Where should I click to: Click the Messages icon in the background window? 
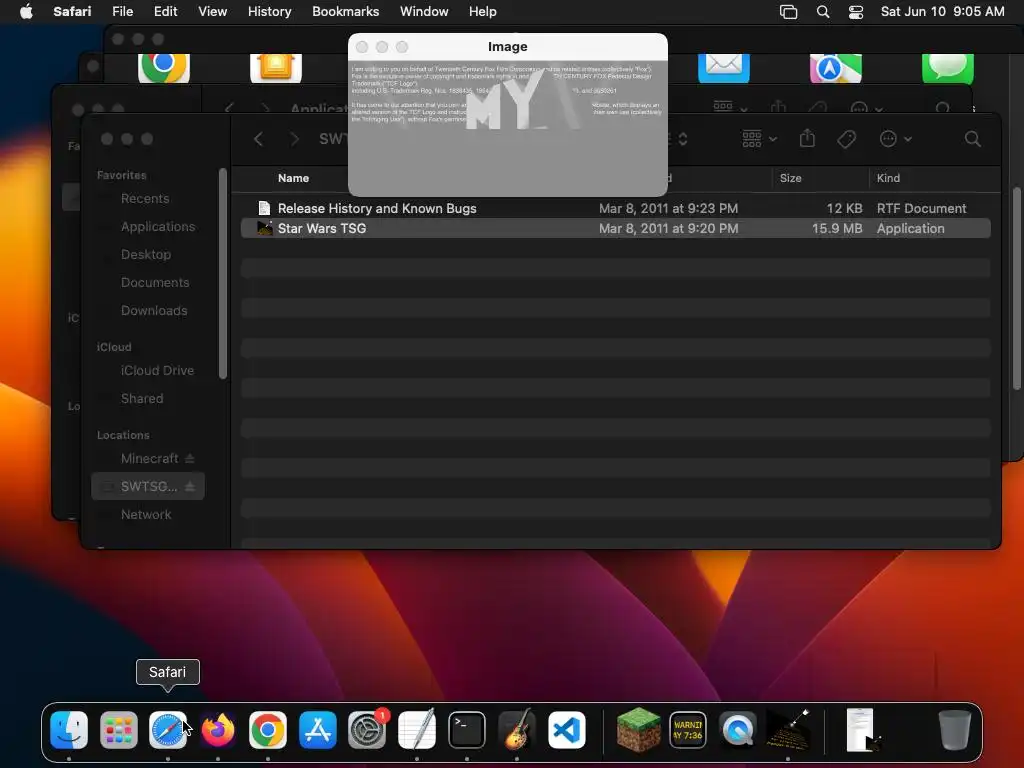click(948, 68)
